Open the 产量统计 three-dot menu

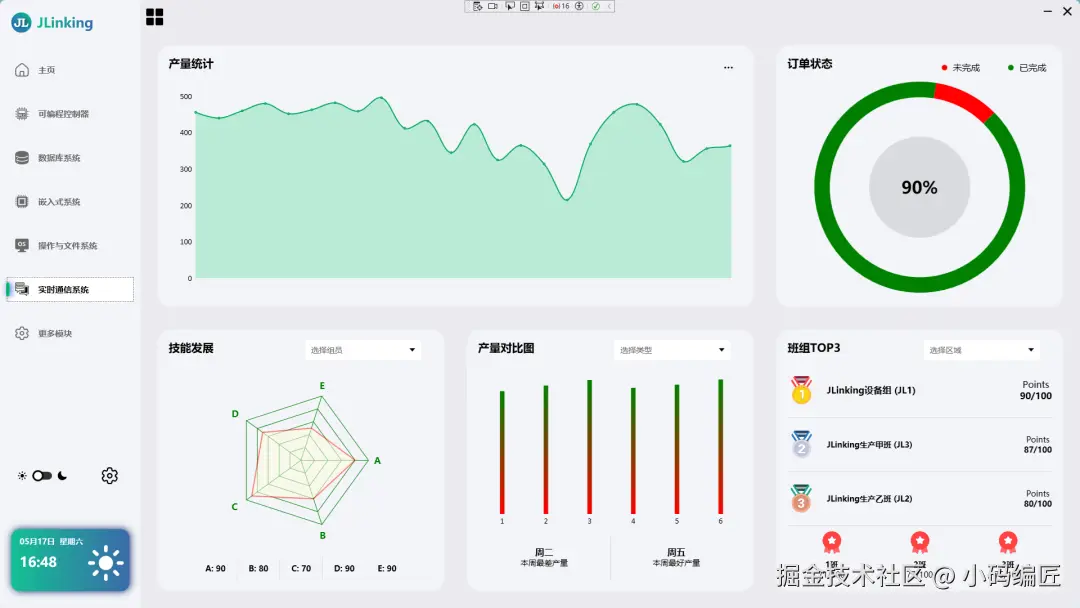[728, 67]
